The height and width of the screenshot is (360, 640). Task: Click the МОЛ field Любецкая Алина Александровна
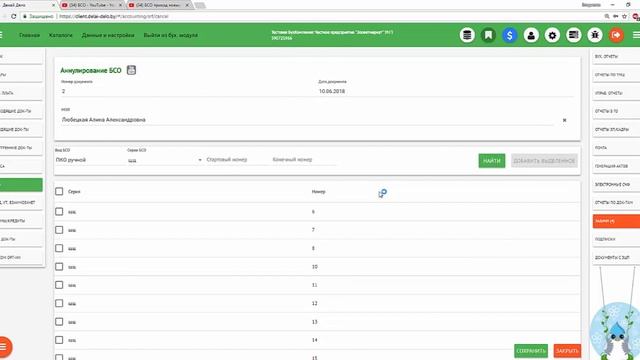pos(307,120)
